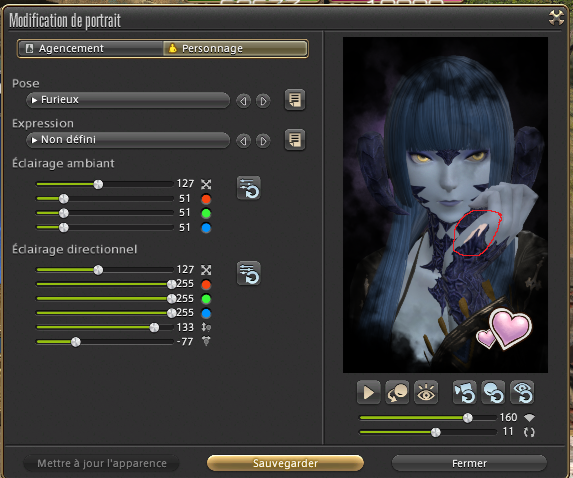Open the Pose dropdown showing Furieux
573x478 pixels.
point(128,100)
